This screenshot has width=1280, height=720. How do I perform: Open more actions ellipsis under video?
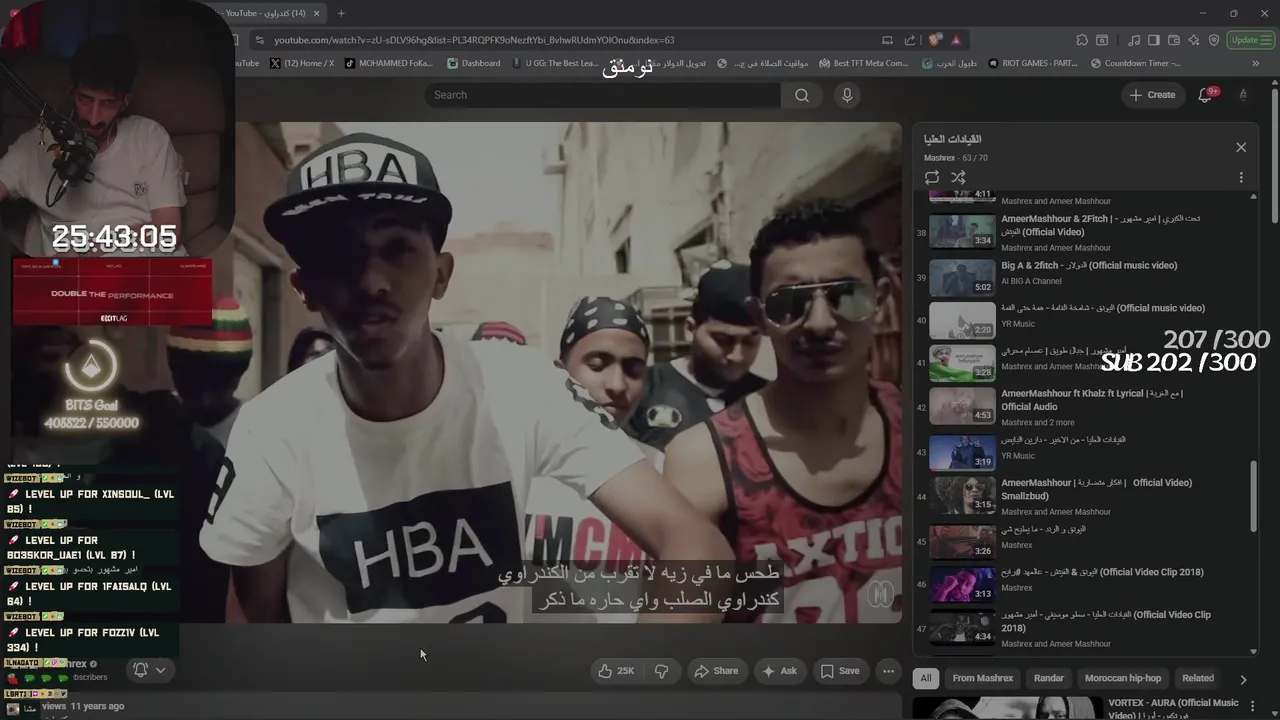coord(888,671)
